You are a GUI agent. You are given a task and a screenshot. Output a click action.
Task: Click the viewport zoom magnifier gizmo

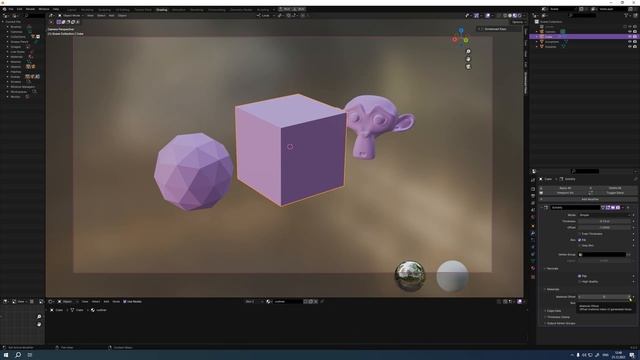468,51
